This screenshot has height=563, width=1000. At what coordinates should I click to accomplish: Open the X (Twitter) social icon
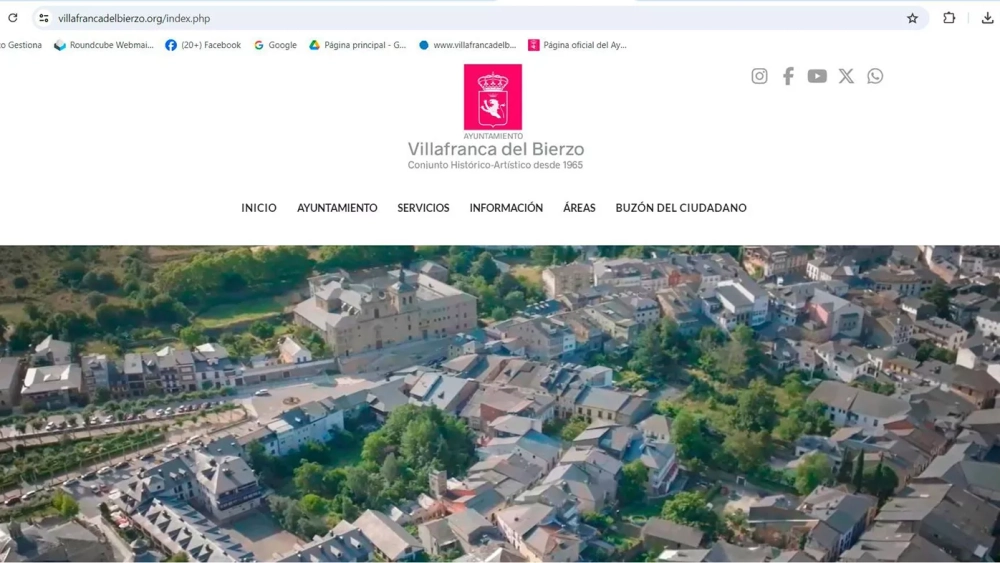(x=846, y=76)
